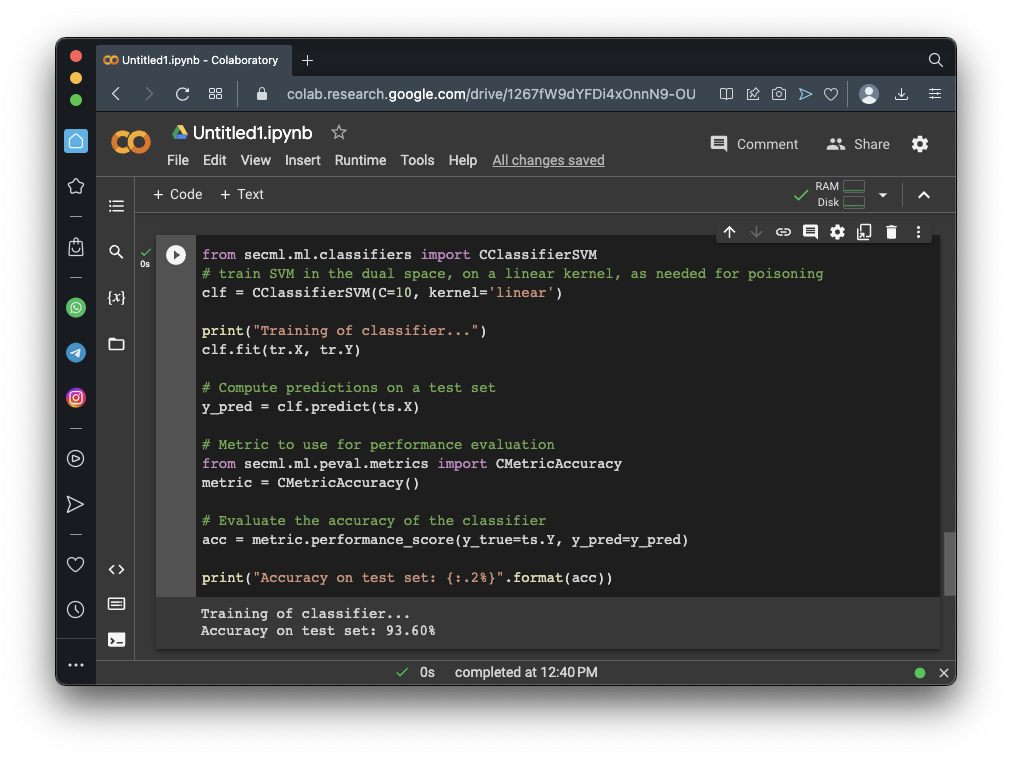Click the browser address bar URL
The image size is (1012, 759).
490,94
